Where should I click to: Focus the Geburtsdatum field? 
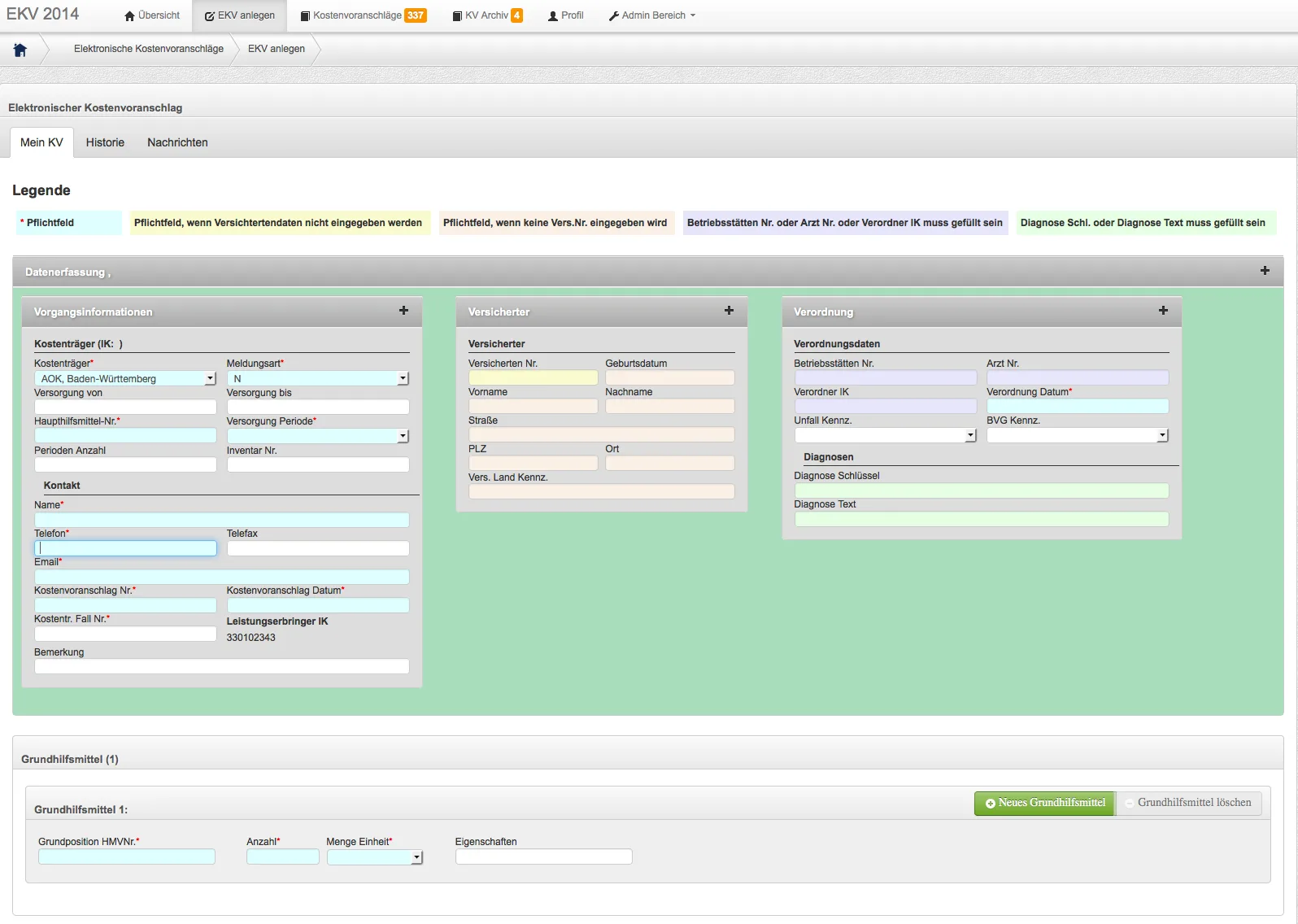click(x=669, y=377)
